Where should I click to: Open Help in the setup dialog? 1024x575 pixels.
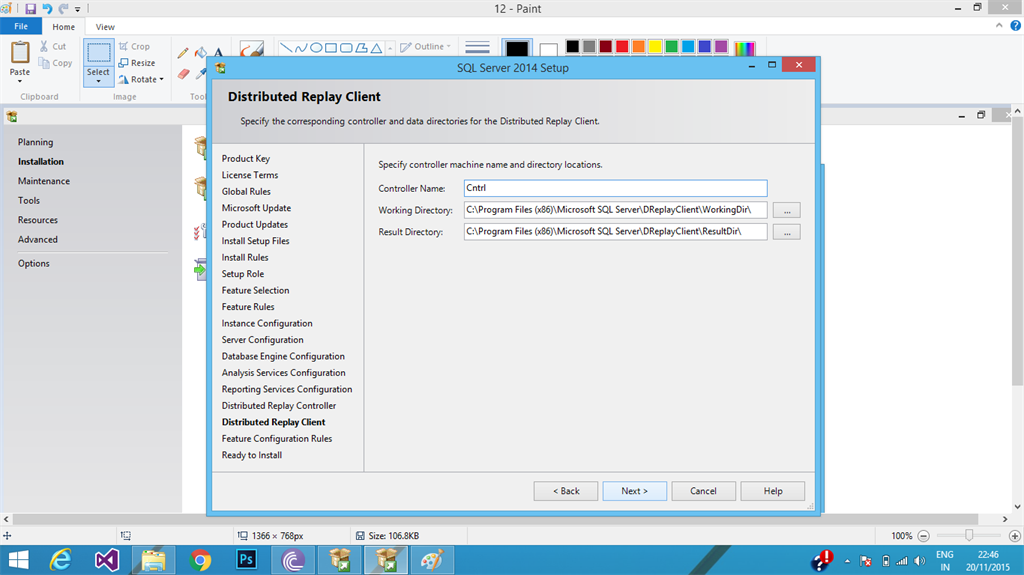(x=773, y=491)
